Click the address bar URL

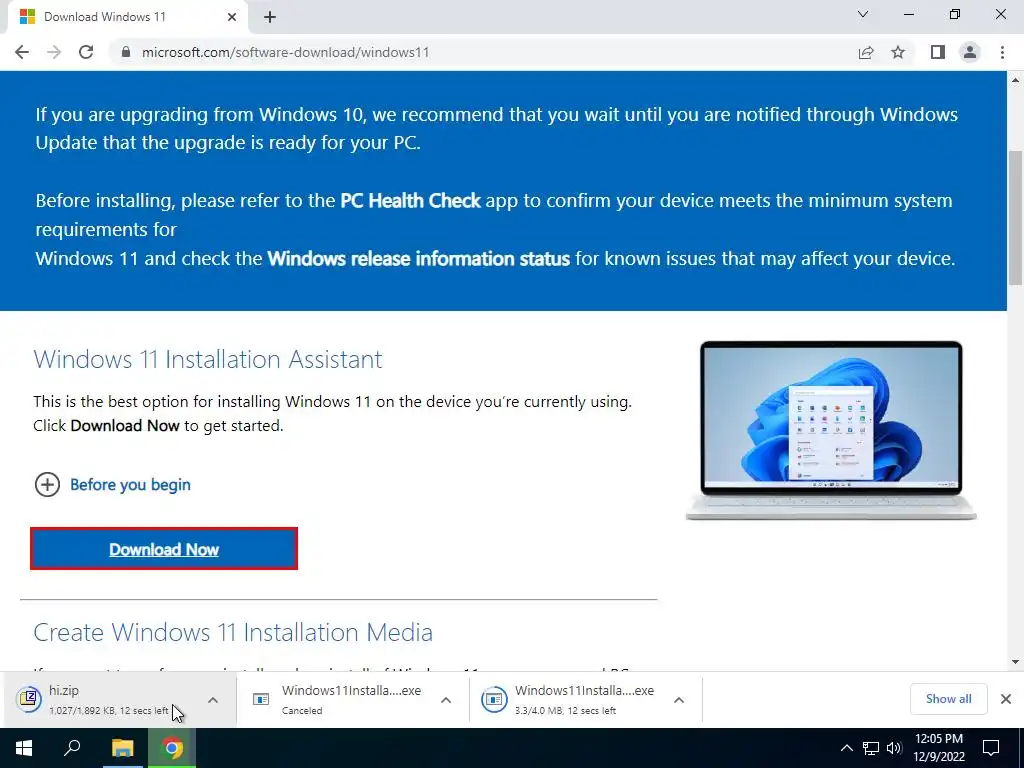(285, 52)
